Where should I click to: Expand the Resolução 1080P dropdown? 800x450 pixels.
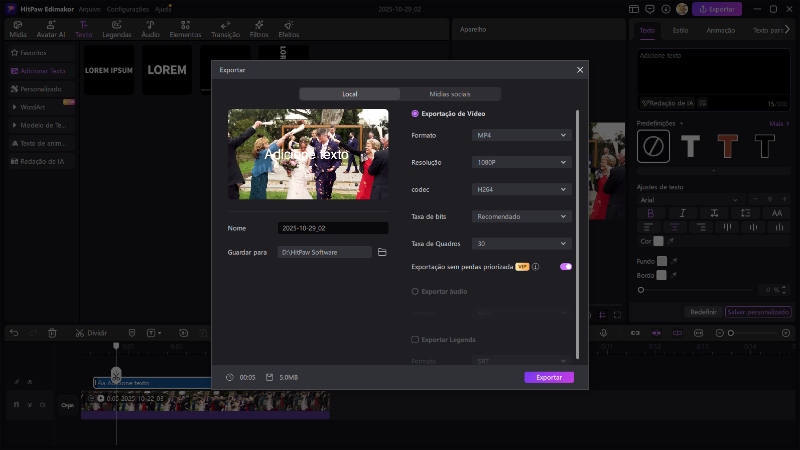[520, 162]
